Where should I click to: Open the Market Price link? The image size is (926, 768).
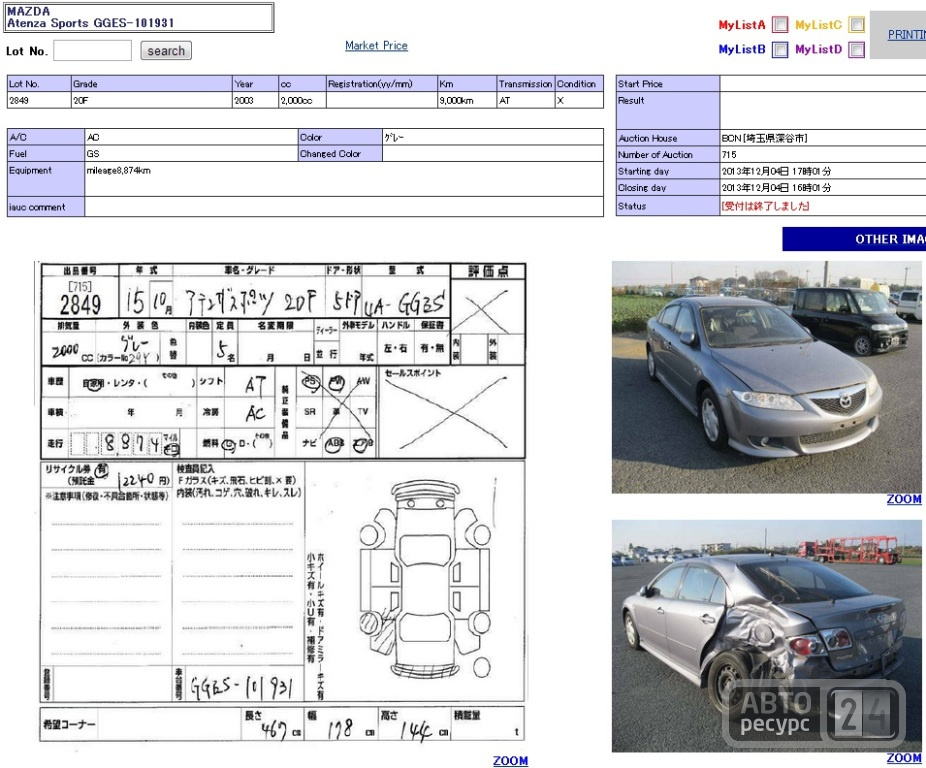[x=376, y=45]
